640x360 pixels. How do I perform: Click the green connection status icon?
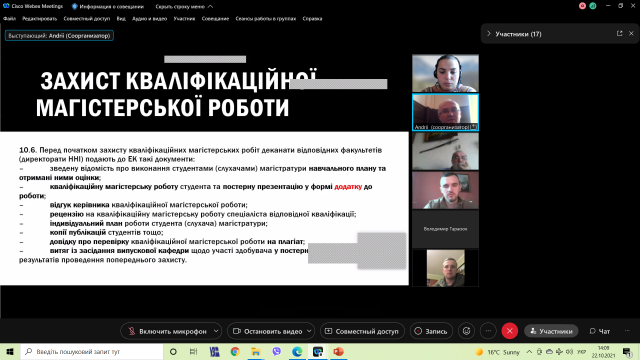(x=593, y=6)
